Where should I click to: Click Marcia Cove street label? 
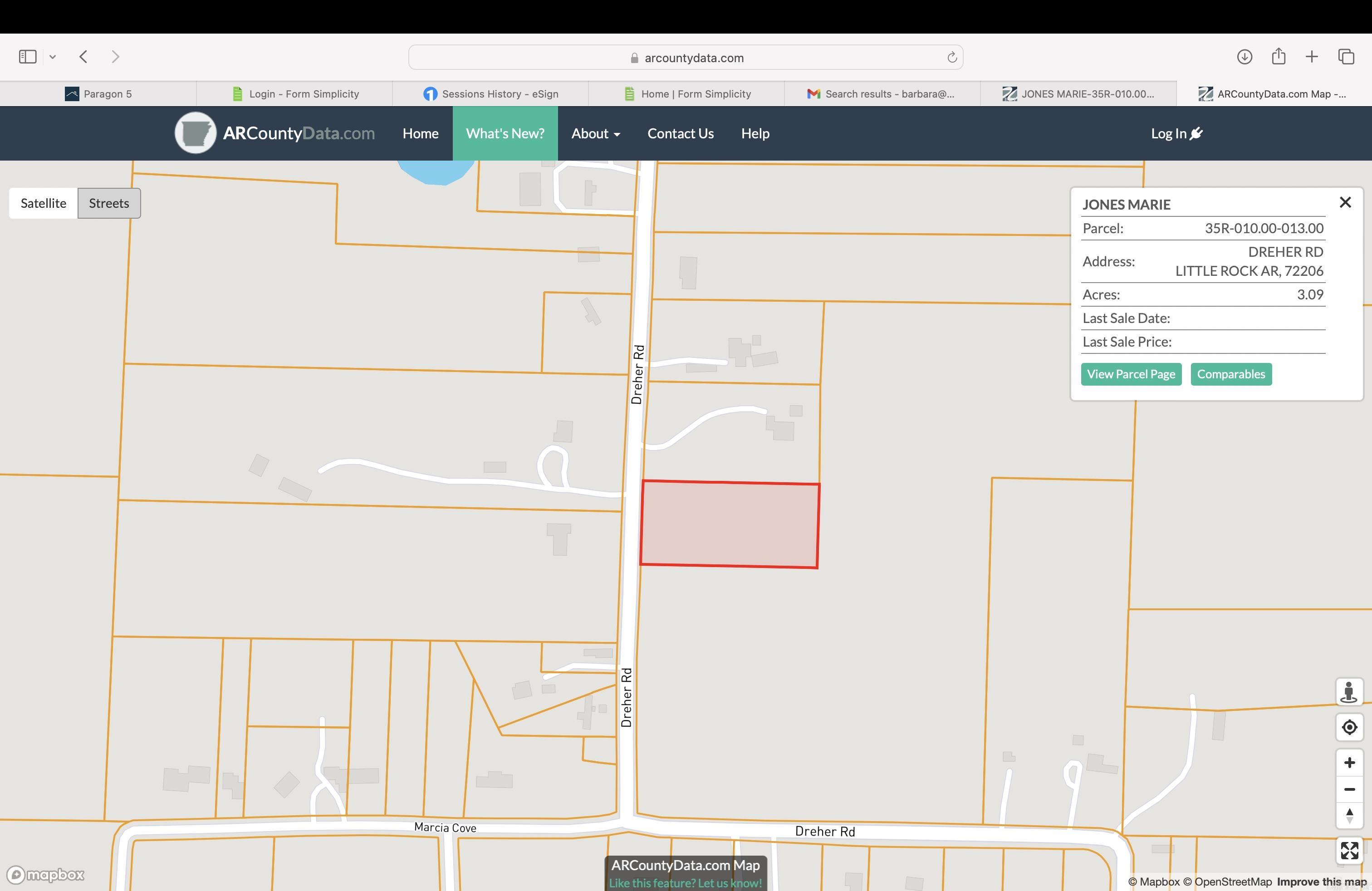445,827
